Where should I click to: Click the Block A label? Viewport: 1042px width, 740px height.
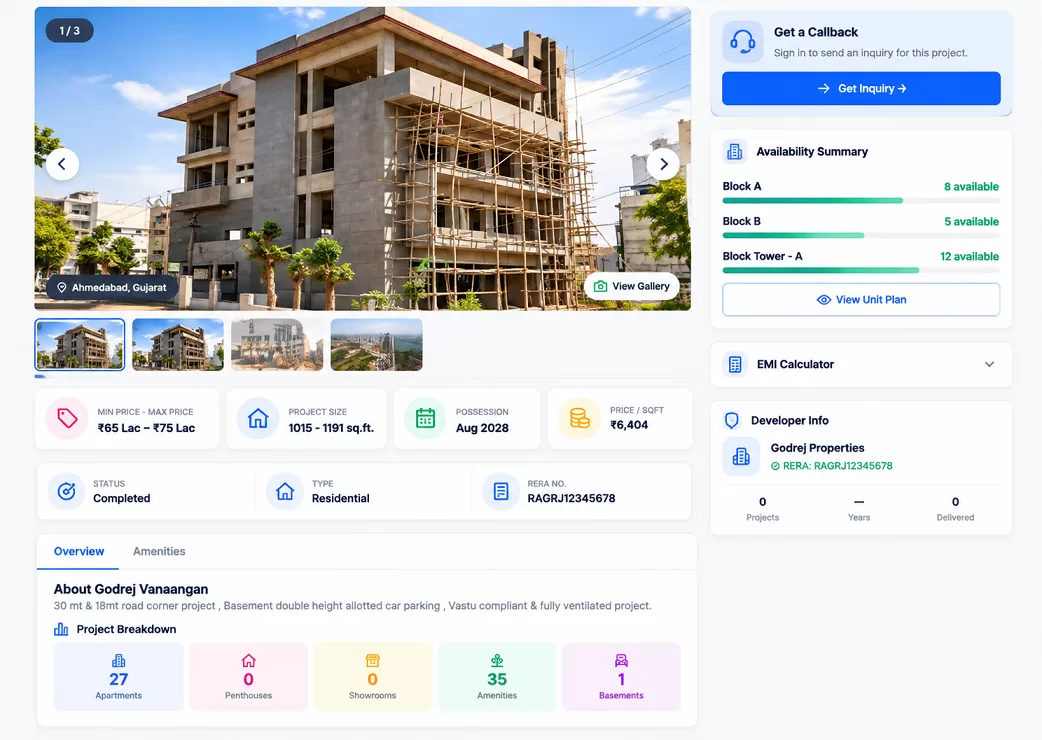[x=742, y=187]
